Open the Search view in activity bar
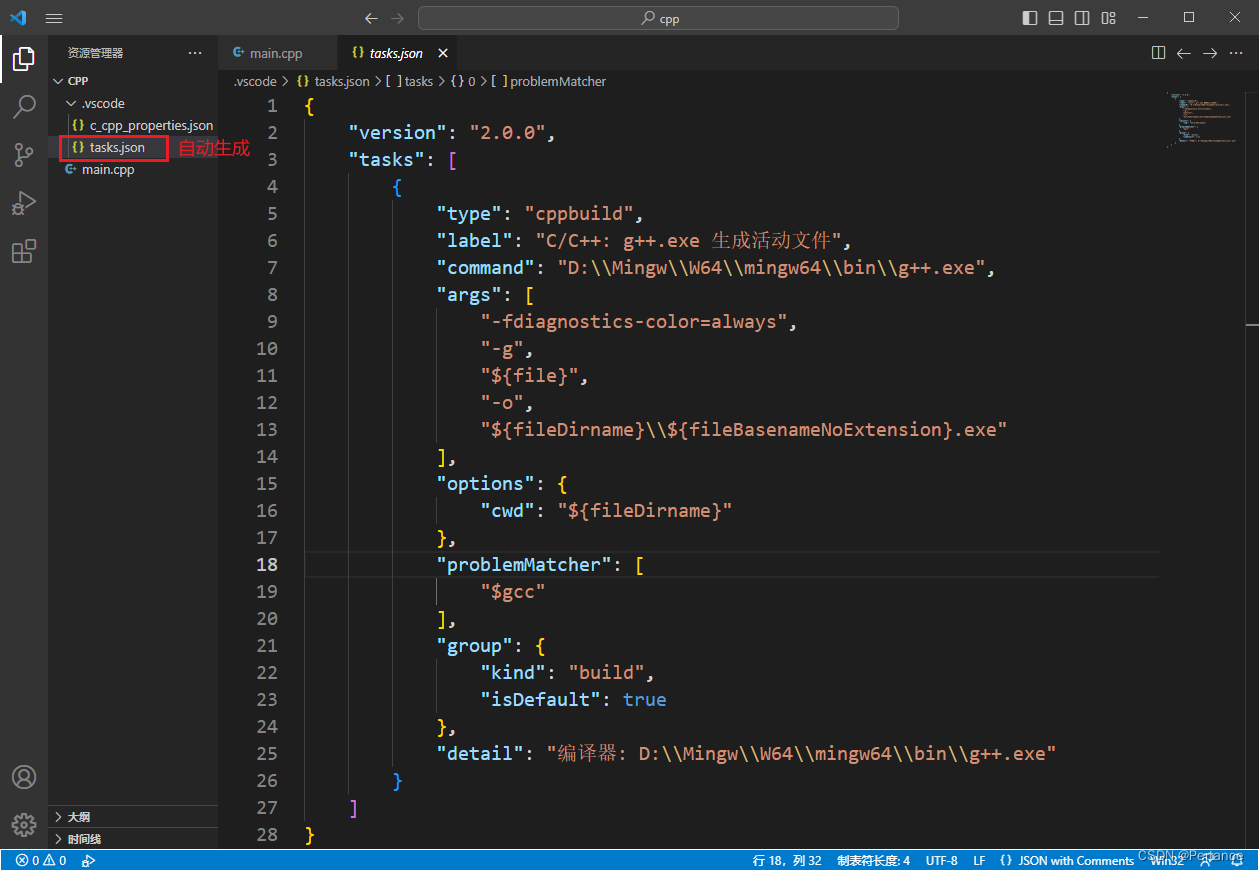 (24, 107)
